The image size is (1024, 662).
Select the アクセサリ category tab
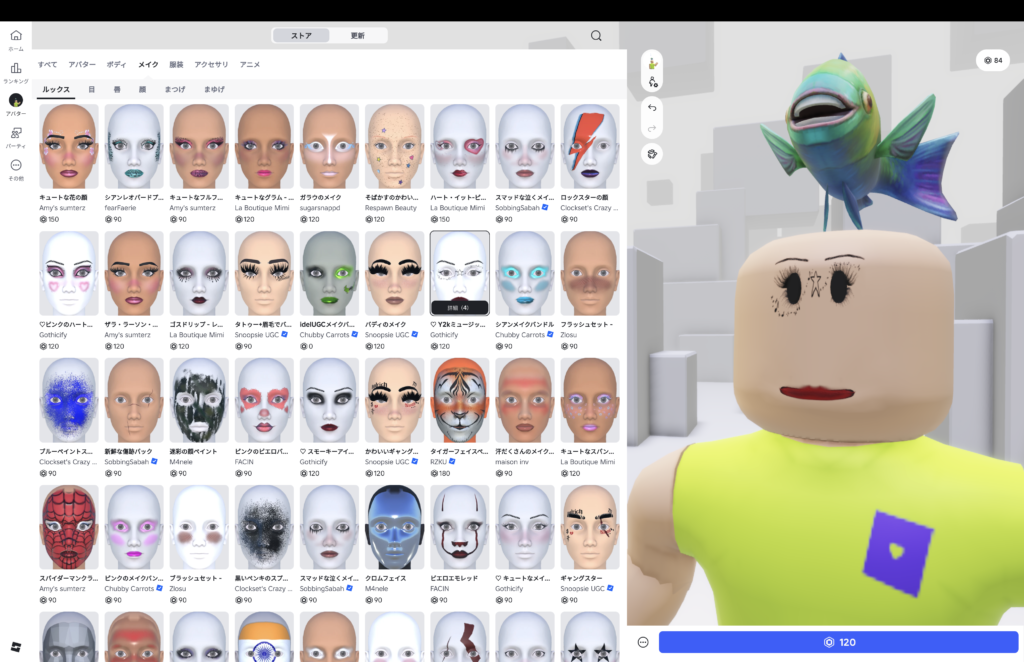click(x=211, y=64)
